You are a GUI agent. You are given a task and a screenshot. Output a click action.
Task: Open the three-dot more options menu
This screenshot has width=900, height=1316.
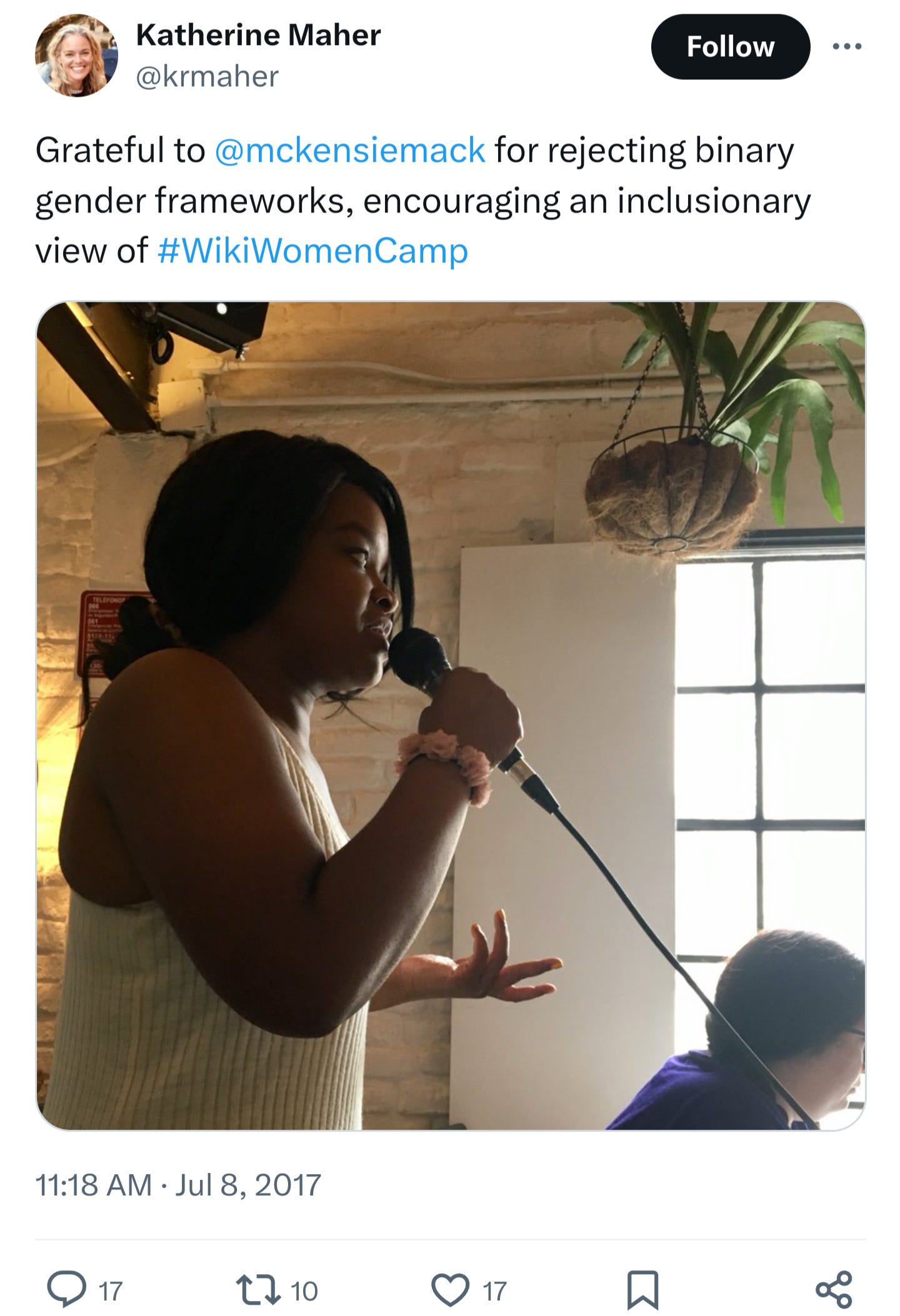point(848,46)
